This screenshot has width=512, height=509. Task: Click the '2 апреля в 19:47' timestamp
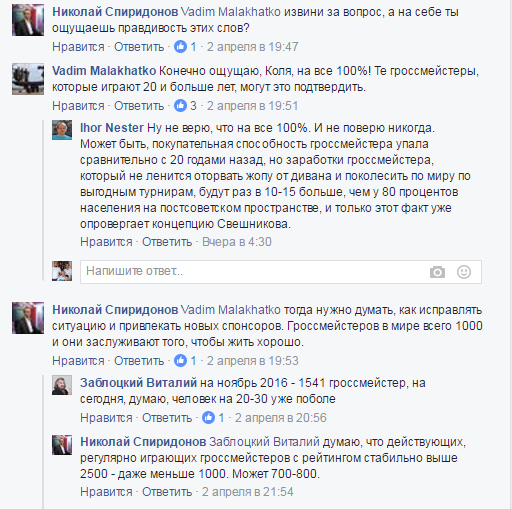click(253, 47)
